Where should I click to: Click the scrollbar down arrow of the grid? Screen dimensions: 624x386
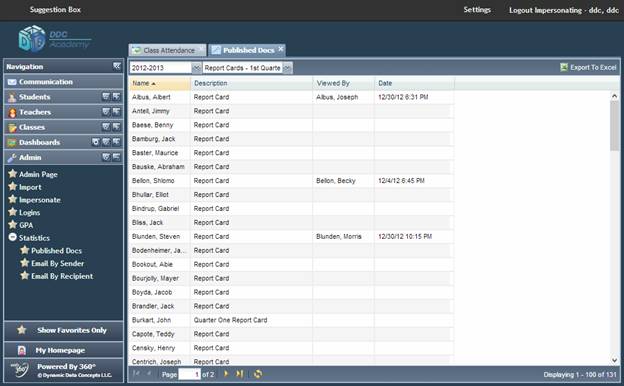coord(614,360)
